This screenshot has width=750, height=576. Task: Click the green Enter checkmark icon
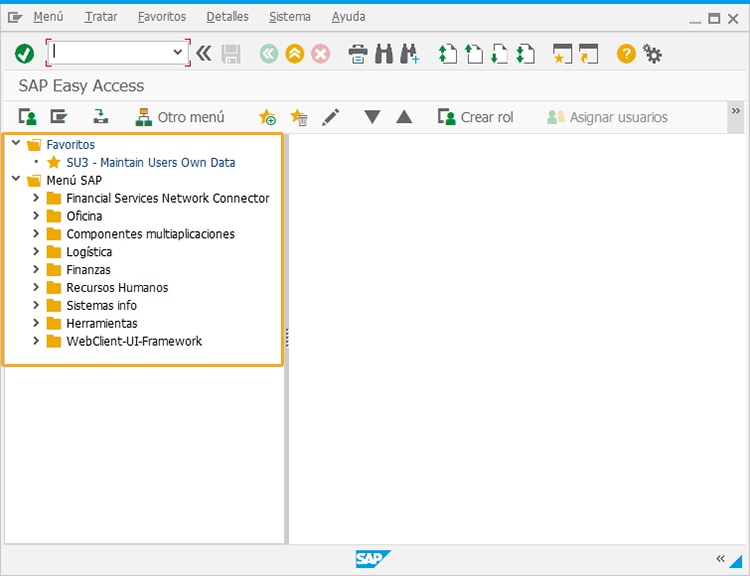tap(24, 54)
